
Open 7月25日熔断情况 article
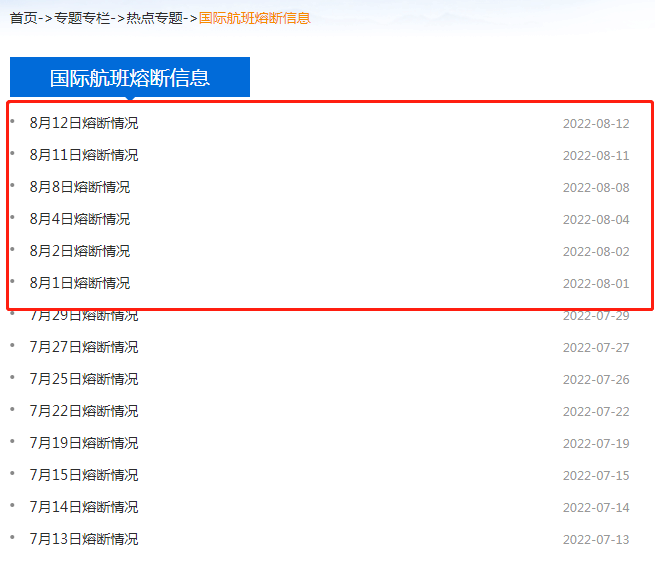click(x=84, y=379)
